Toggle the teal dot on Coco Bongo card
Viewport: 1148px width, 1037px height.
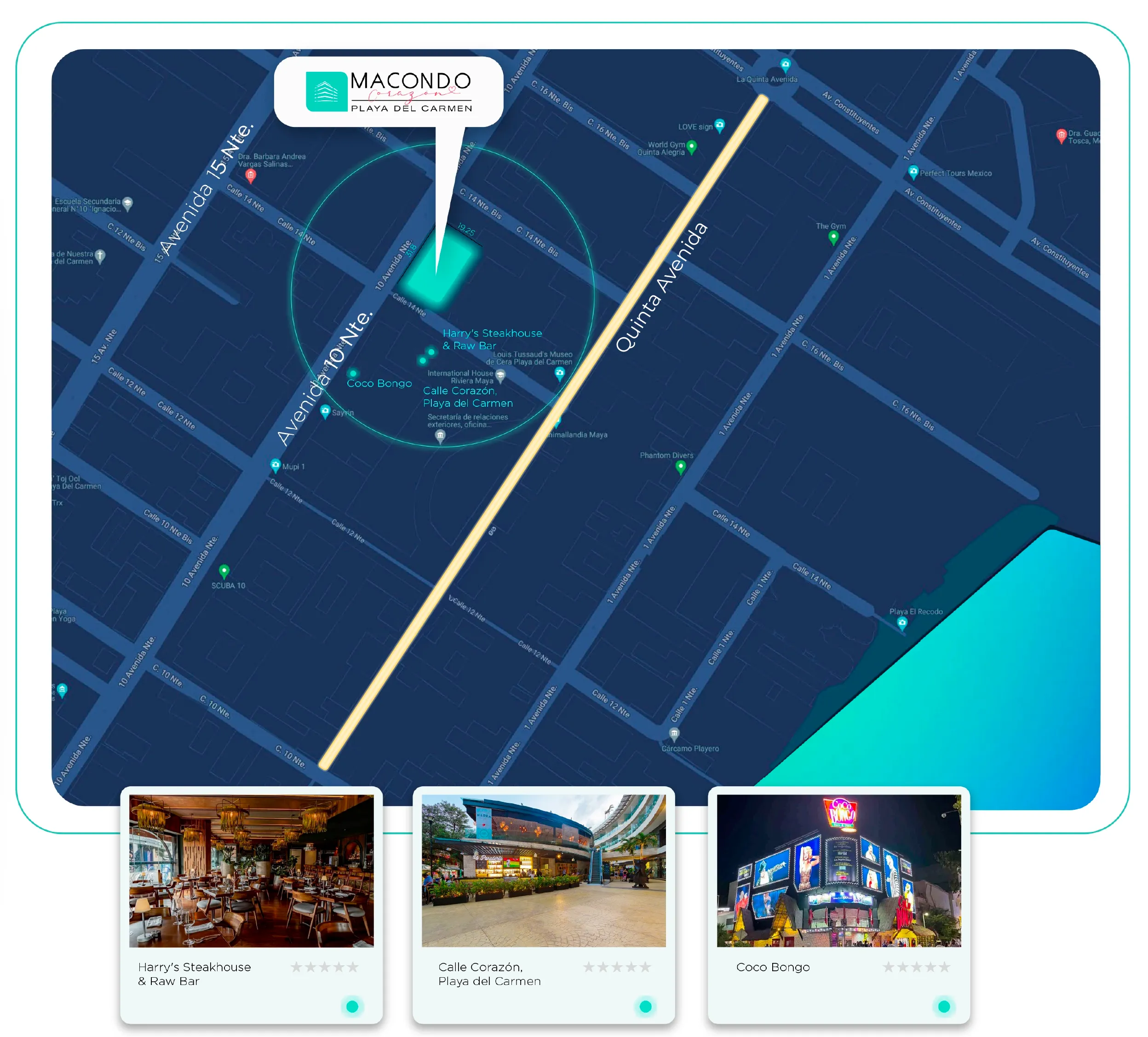click(x=944, y=1006)
